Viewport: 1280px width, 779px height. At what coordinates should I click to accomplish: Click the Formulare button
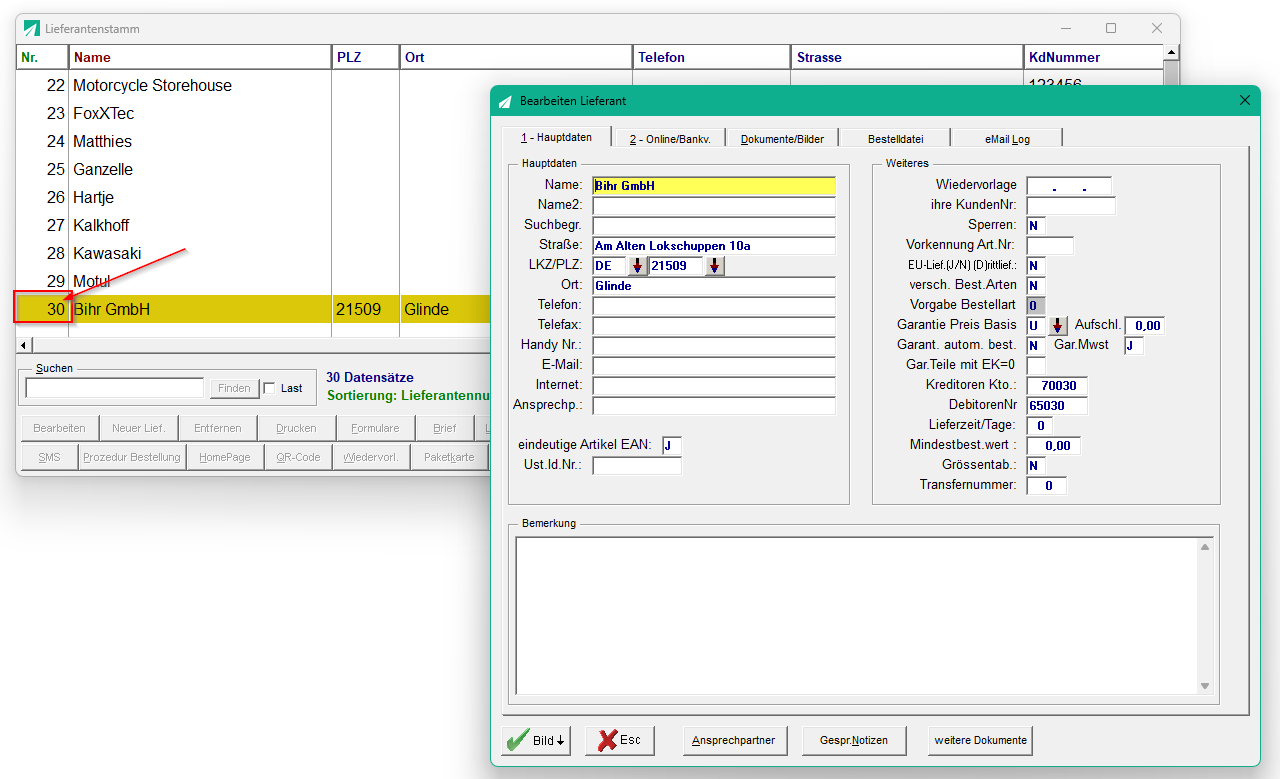[x=375, y=428]
